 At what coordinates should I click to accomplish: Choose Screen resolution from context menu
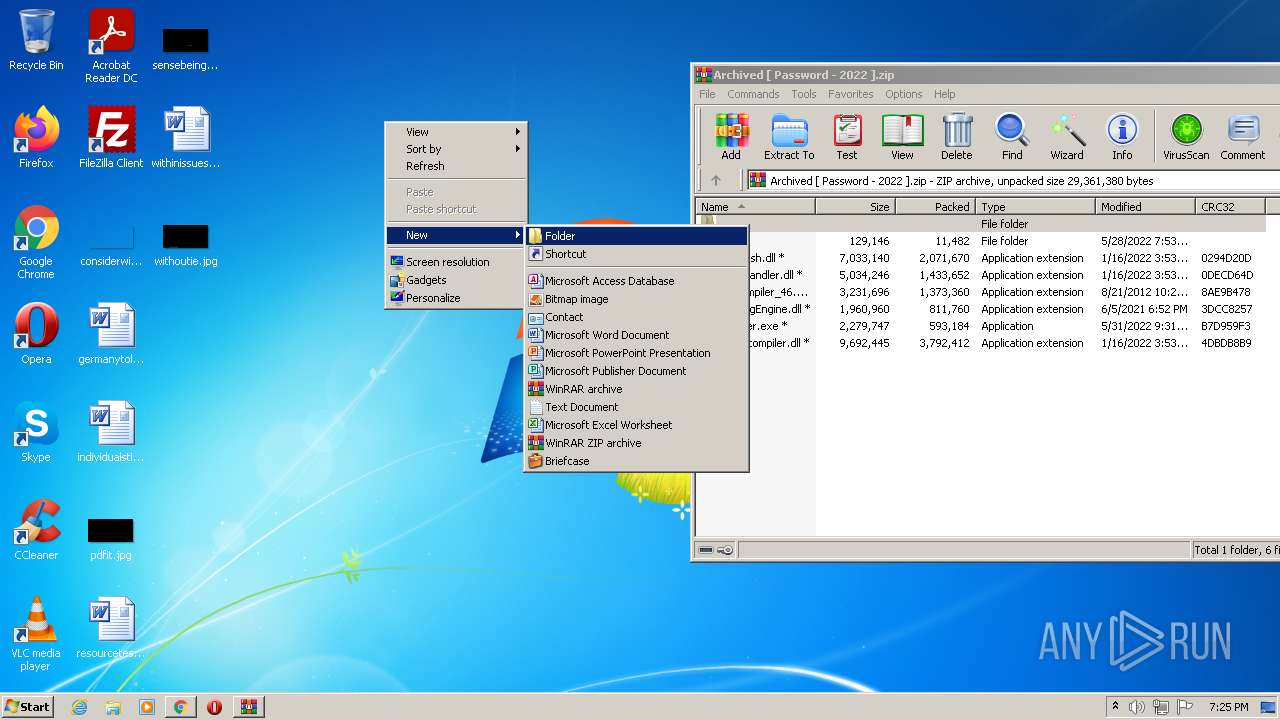pos(456,262)
